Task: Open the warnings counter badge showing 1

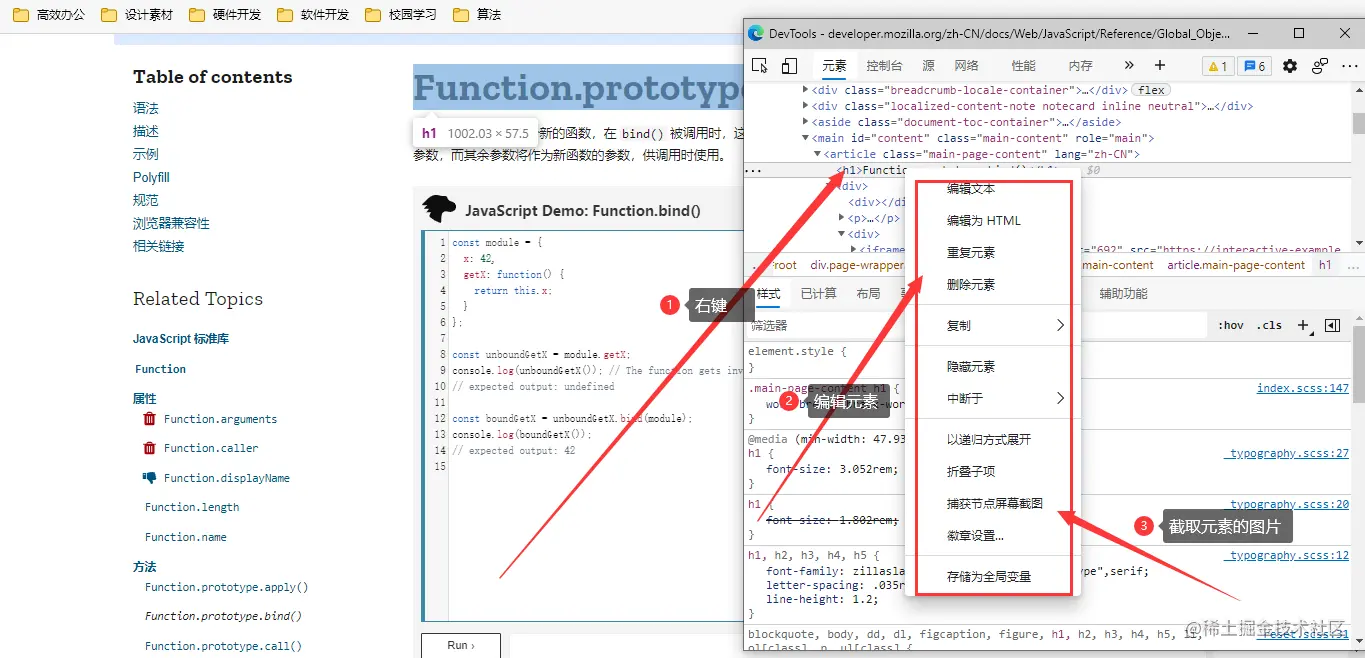Action: coord(1217,66)
